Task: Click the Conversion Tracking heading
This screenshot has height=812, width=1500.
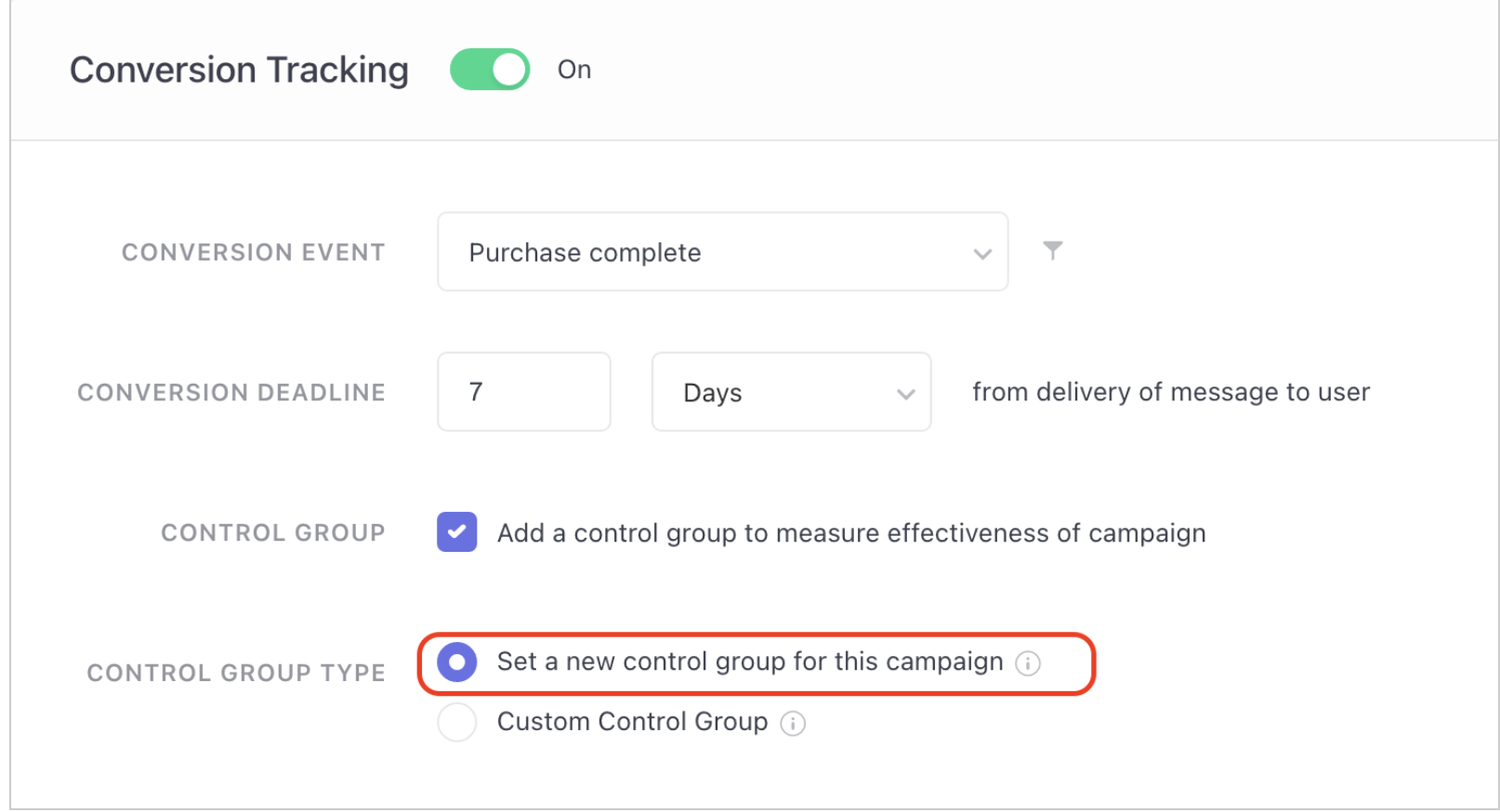Action: tap(239, 71)
